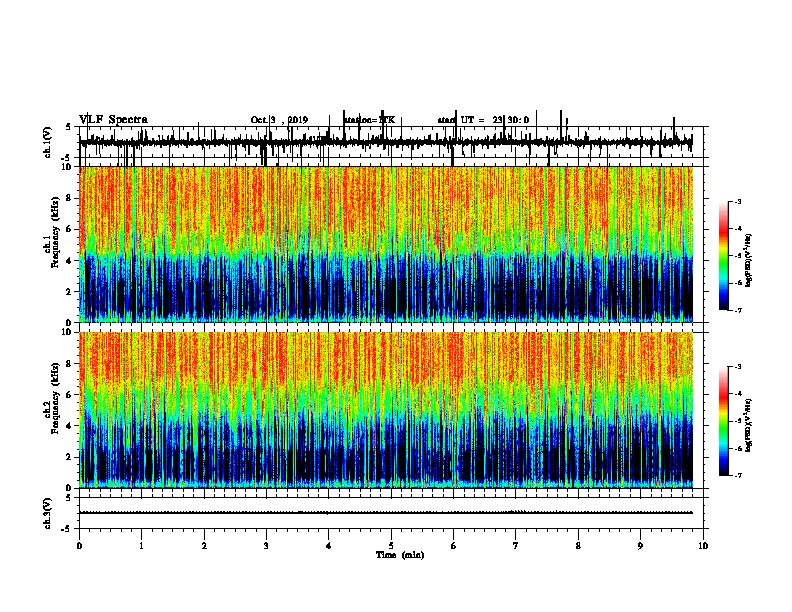Click time axis tick label "3"

266,546
